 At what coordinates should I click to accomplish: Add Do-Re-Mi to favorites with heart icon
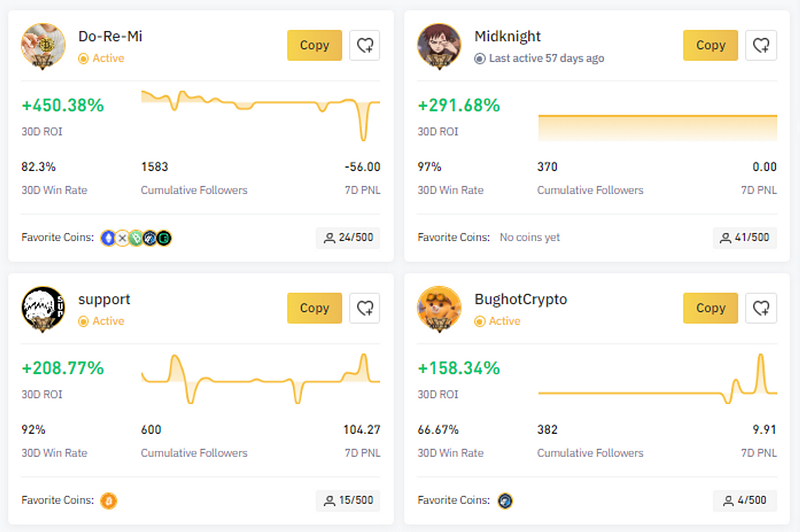[x=364, y=45]
